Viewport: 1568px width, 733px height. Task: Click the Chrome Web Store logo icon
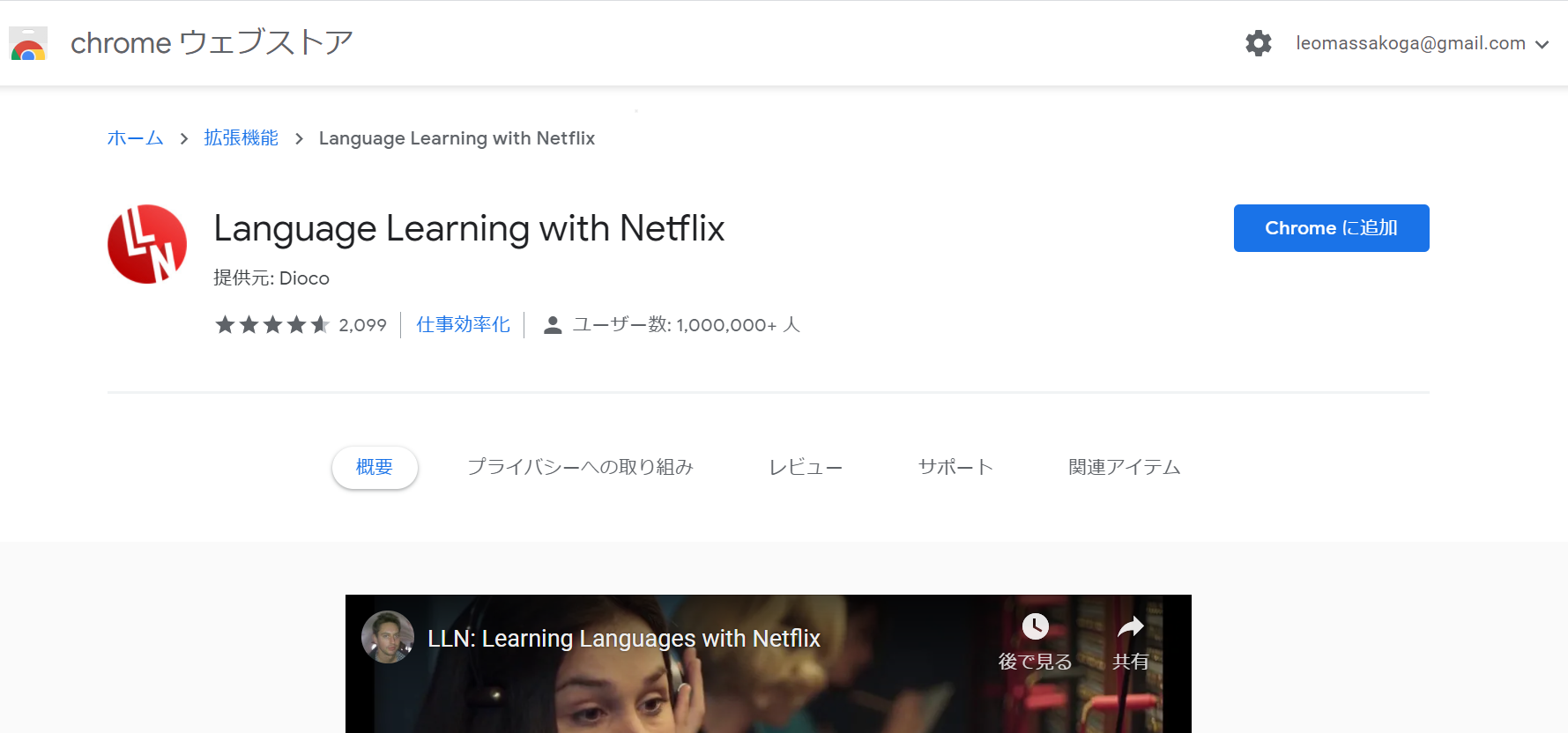point(28,43)
